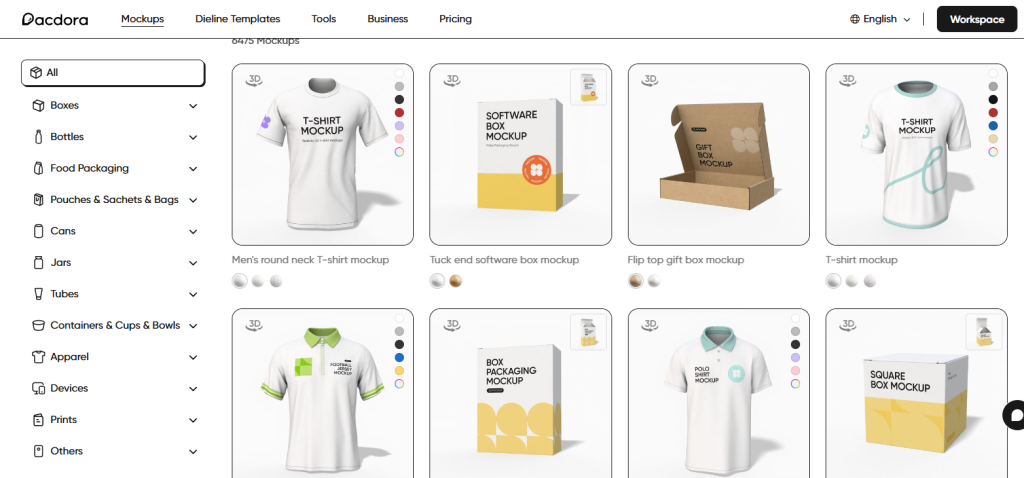
Task: Click the 3D icon on the software box card
Action: pos(452,79)
